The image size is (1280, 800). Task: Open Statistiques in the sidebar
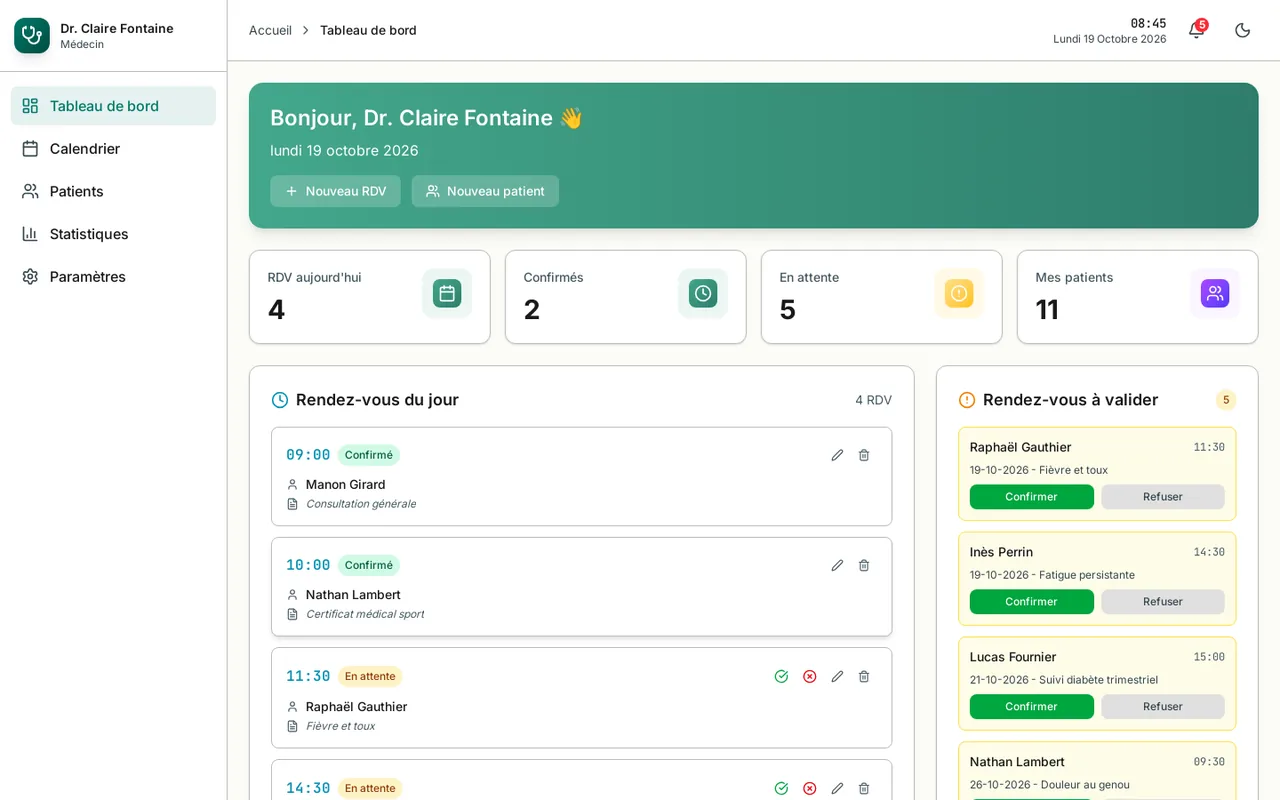point(113,234)
